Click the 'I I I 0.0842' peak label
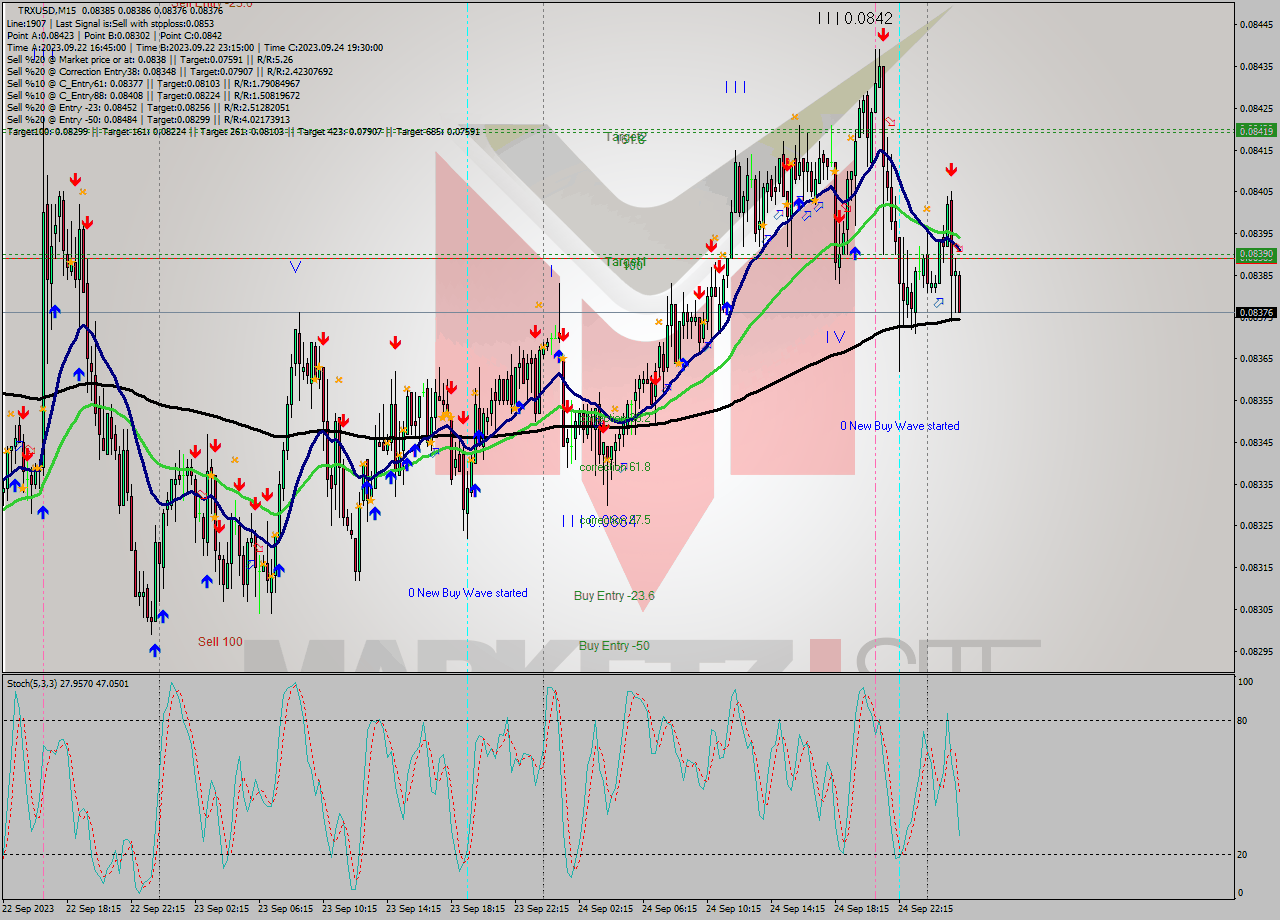Image resolution: width=1280 pixels, height=920 pixels. (x=855, y=18)
